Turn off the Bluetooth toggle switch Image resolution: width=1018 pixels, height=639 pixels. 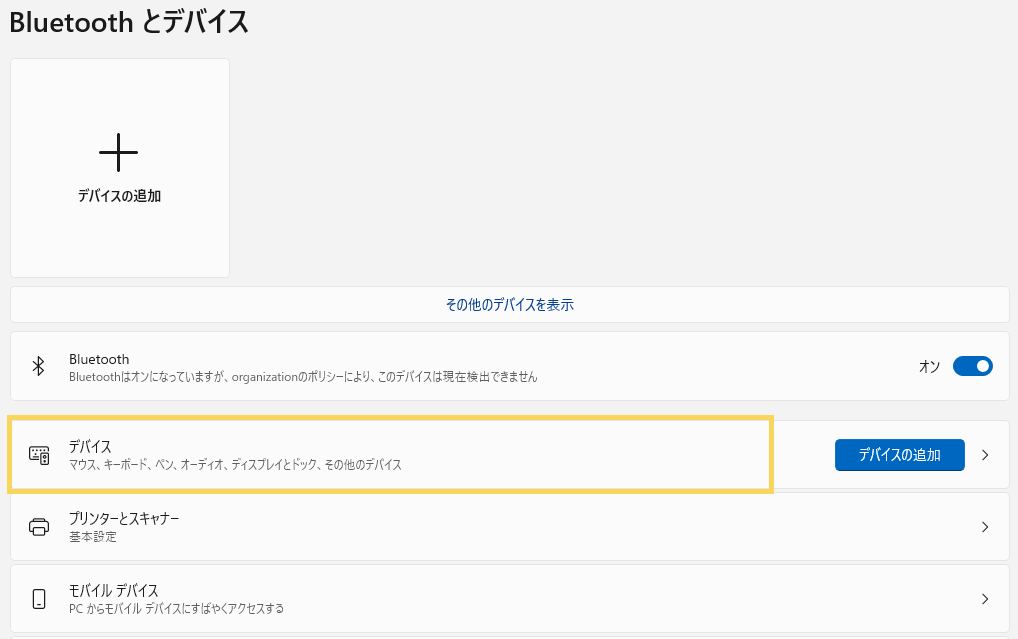pyautogui.click(x=972, y=366)
